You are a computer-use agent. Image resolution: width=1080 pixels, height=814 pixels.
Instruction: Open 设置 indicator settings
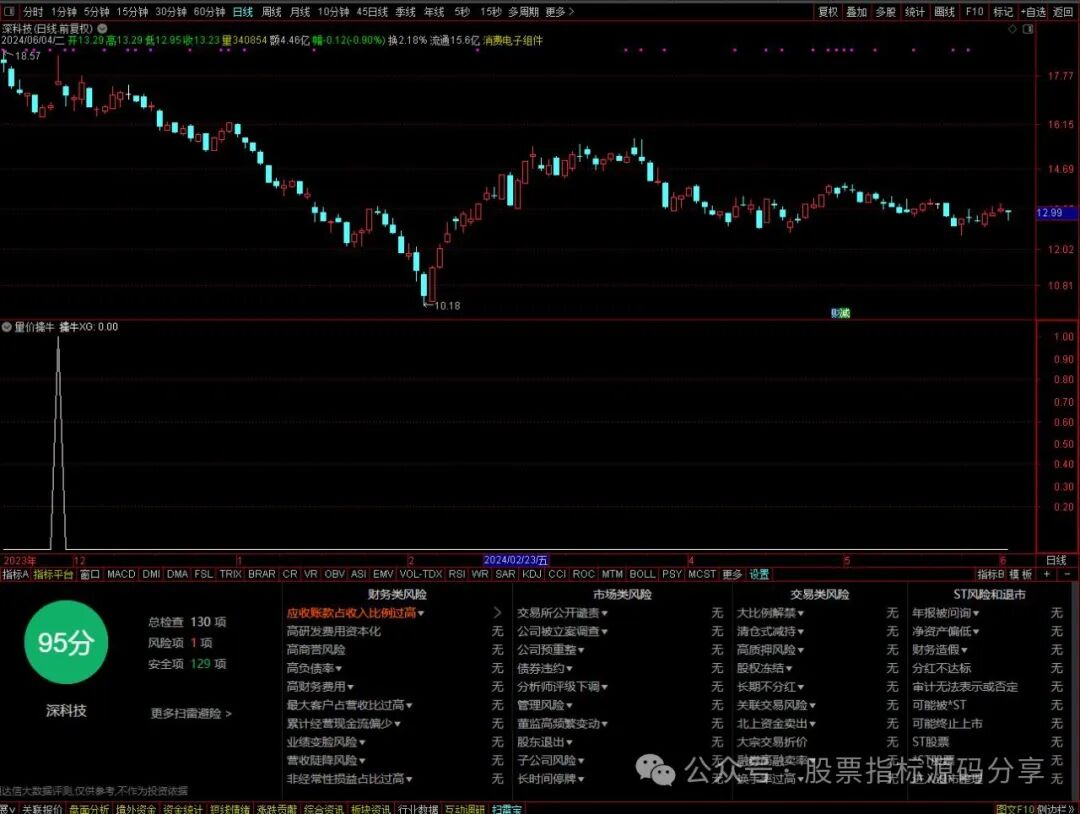759,574
